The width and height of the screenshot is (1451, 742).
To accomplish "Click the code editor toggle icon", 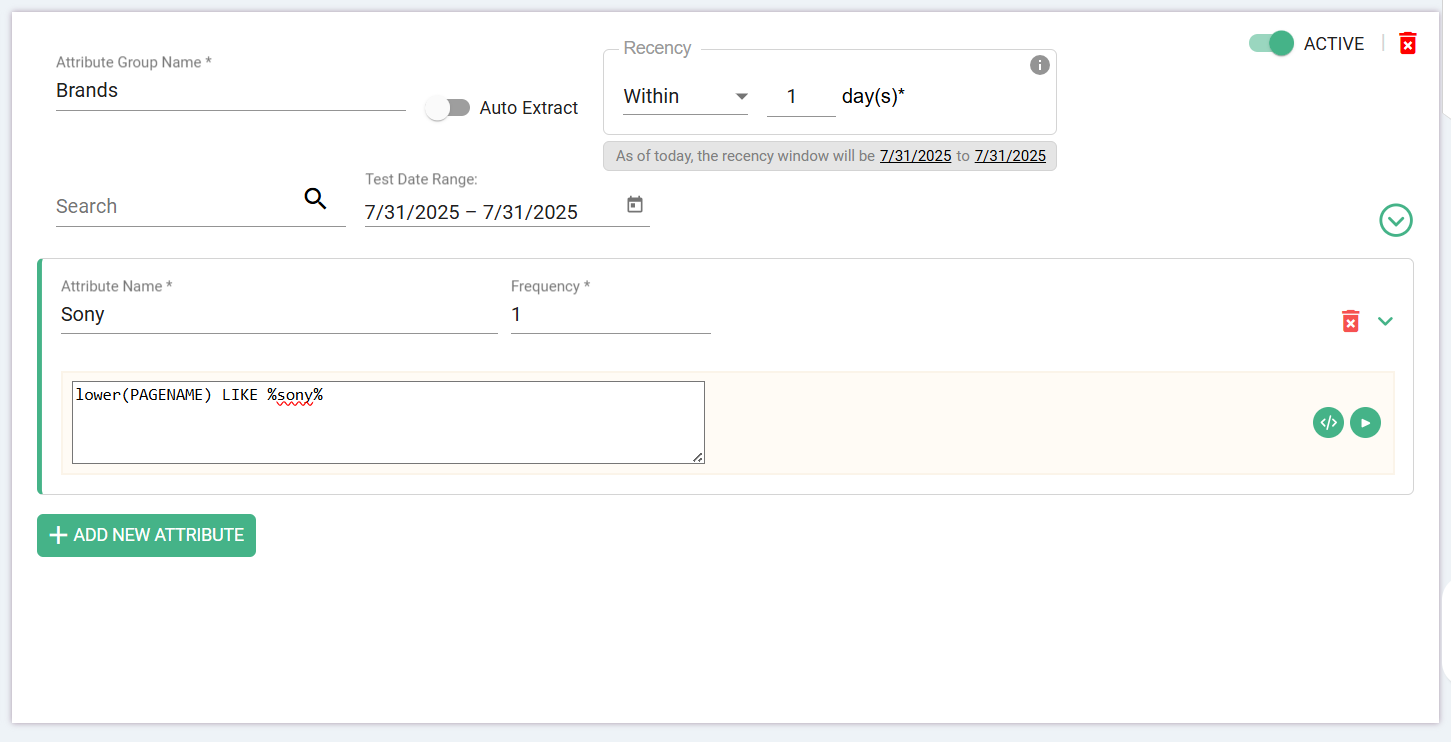I will [1328, 422].
